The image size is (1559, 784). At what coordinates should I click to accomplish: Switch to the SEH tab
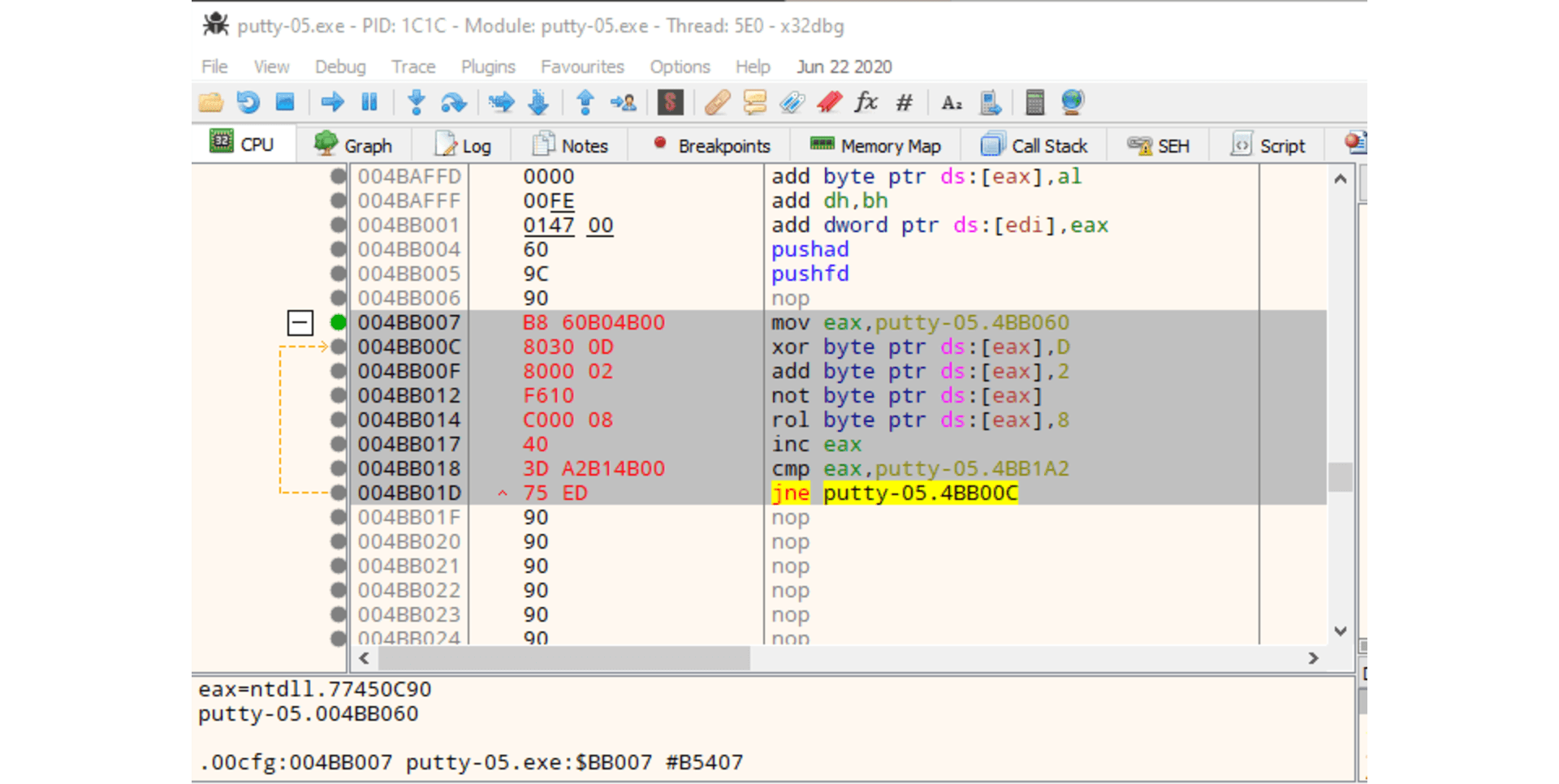(x=1159, y=145)
